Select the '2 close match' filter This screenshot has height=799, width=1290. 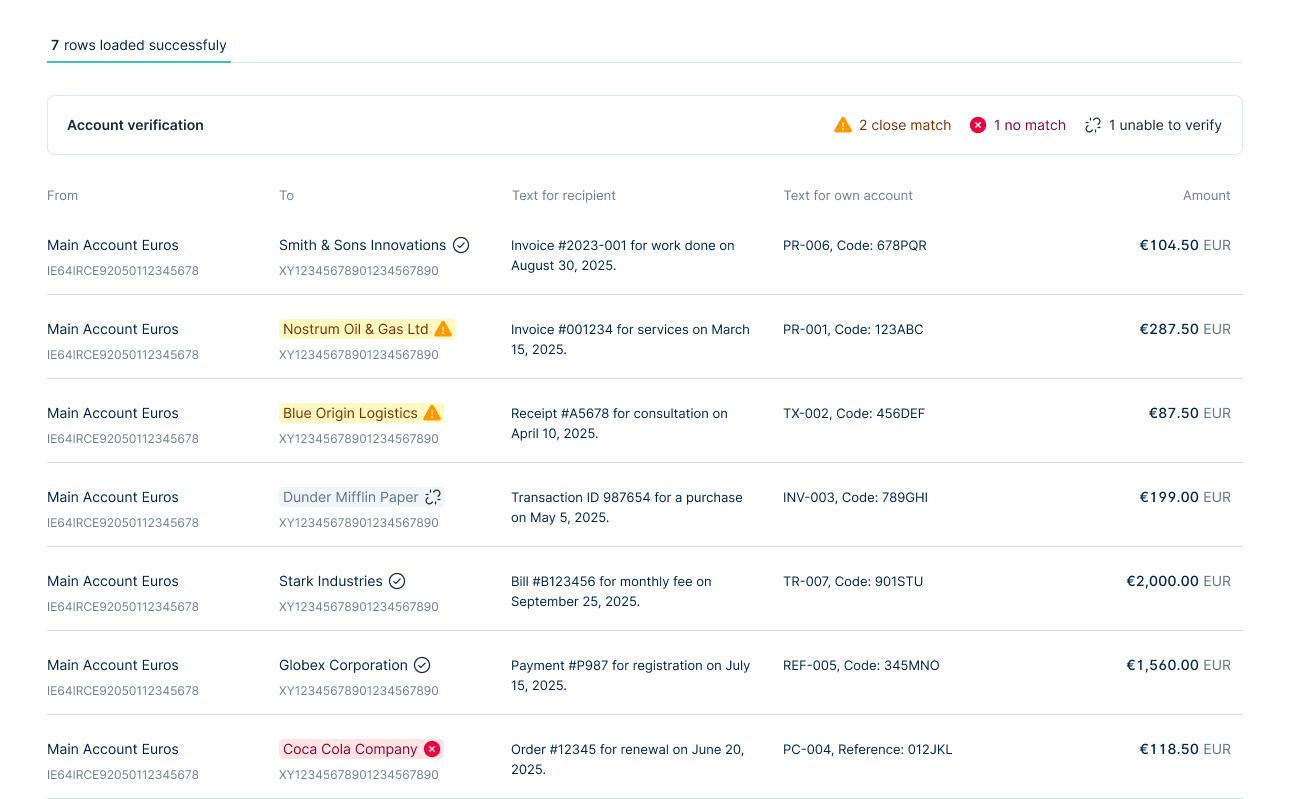[893, 125]
